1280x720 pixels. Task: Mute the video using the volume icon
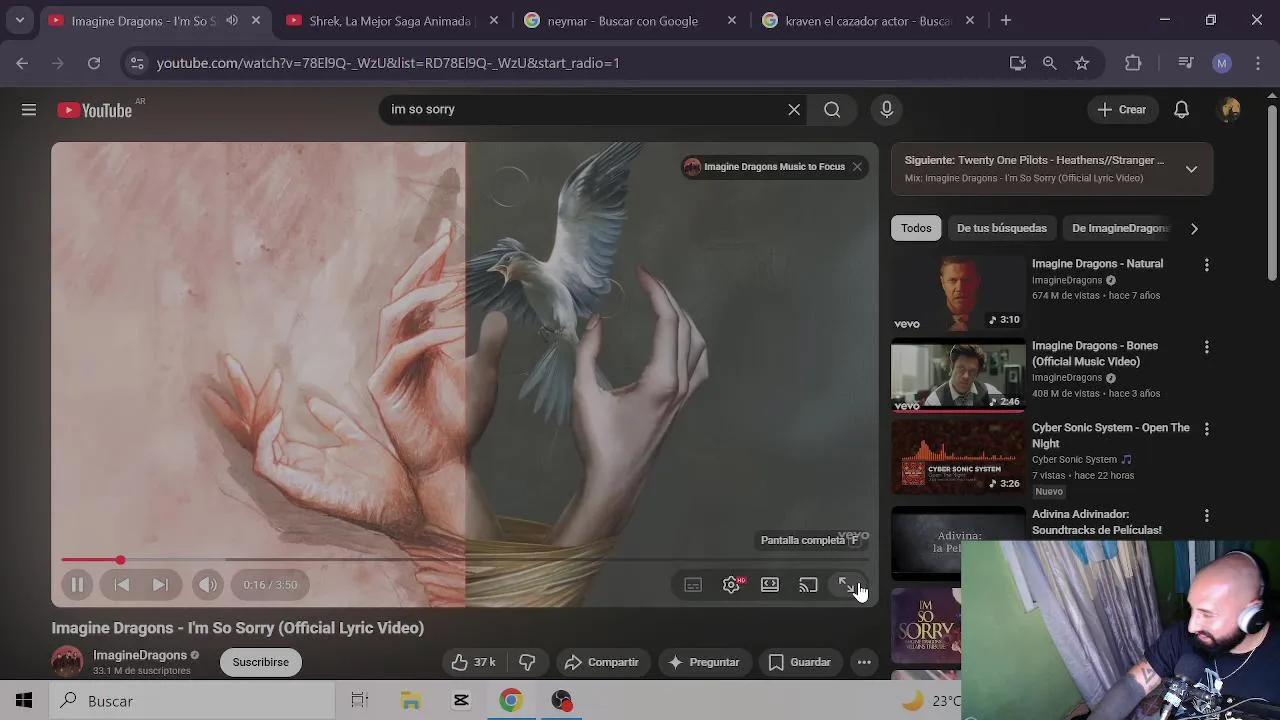(x=207, y=585)
